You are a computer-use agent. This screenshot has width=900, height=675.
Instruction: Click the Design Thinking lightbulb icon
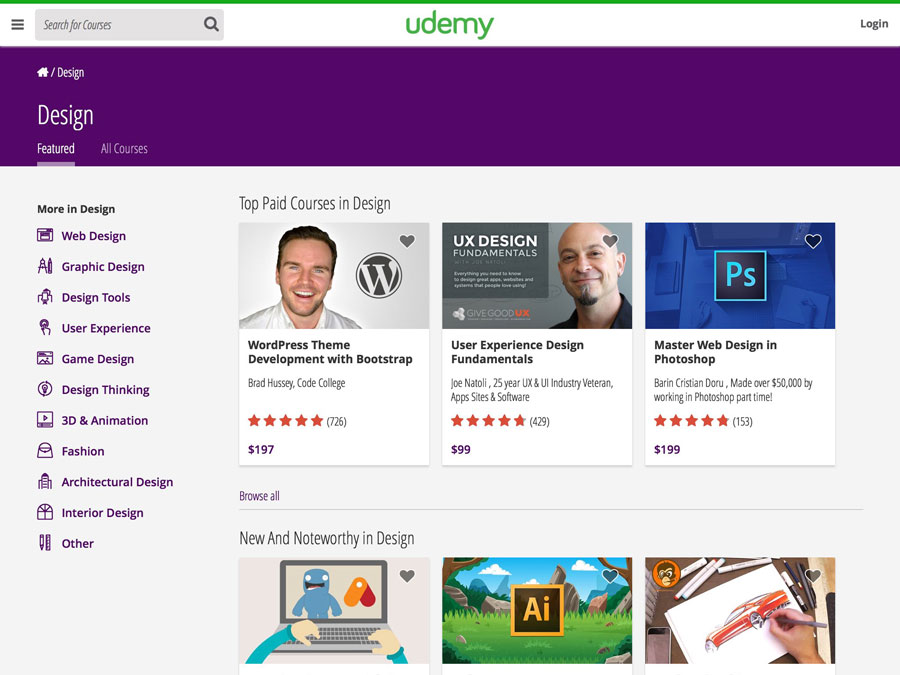point(45,389)
